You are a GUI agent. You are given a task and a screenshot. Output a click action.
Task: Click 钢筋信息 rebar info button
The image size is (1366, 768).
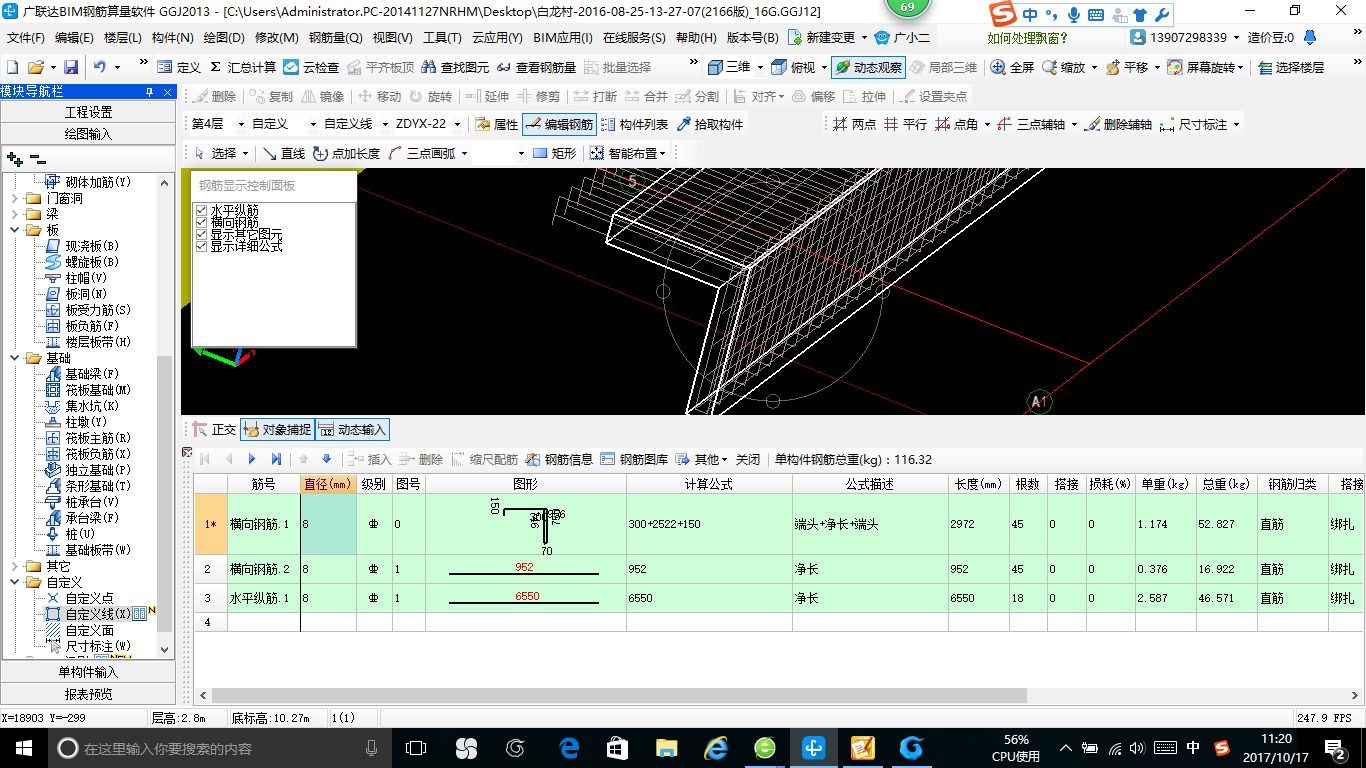click(559, 459)
